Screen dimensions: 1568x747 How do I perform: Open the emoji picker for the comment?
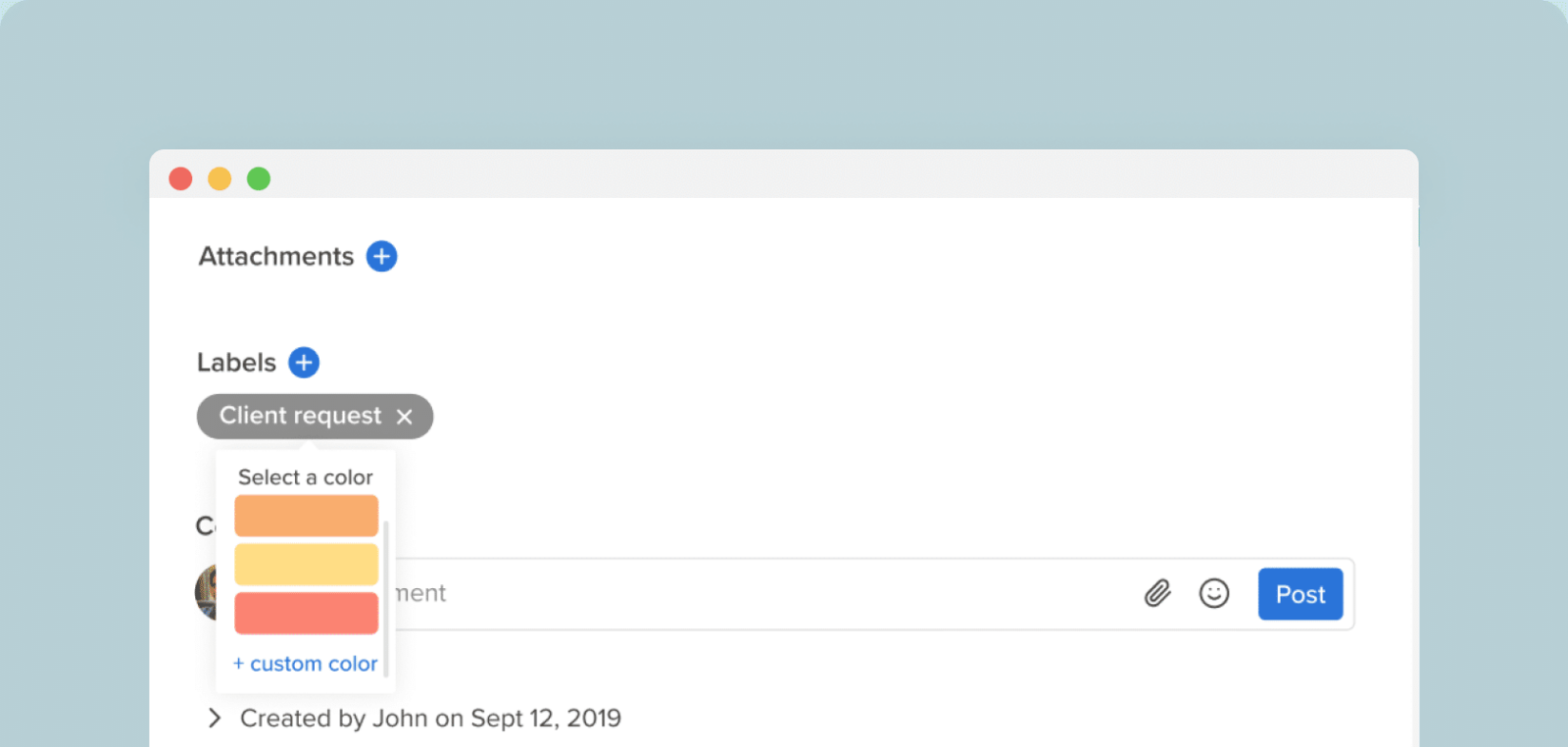(1213, 593)
